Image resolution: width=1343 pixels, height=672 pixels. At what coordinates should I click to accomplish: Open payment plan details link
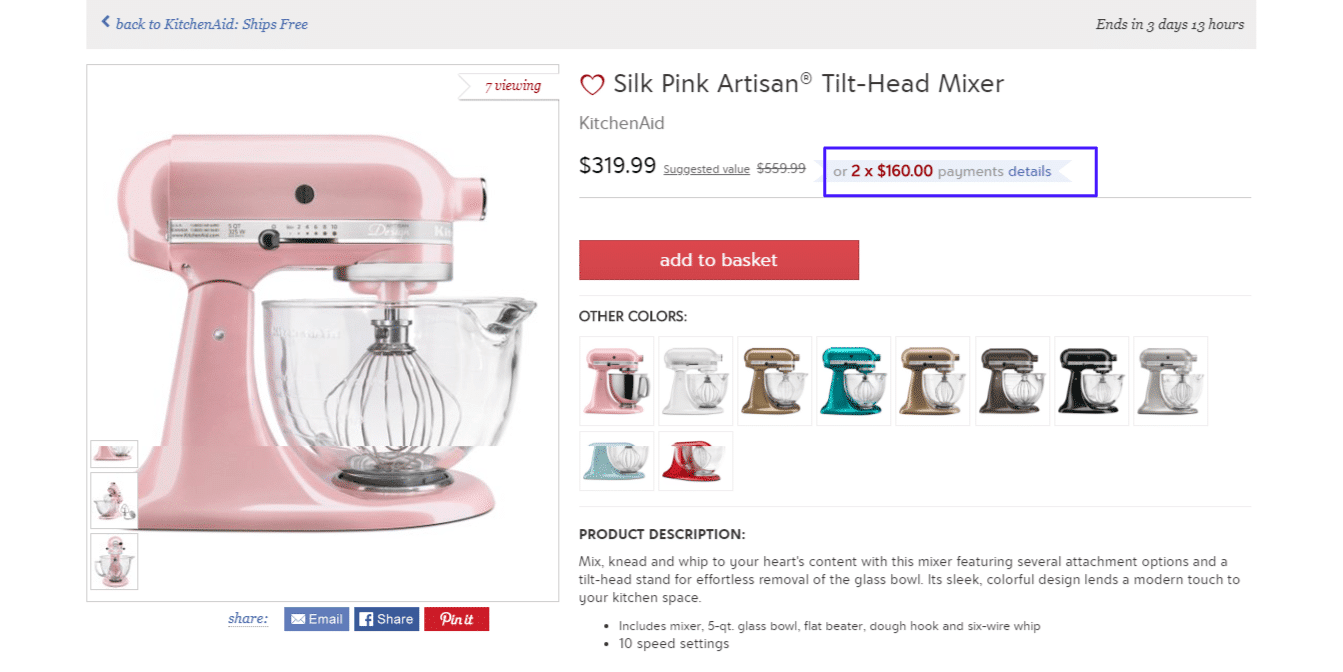pos(1029,171)
